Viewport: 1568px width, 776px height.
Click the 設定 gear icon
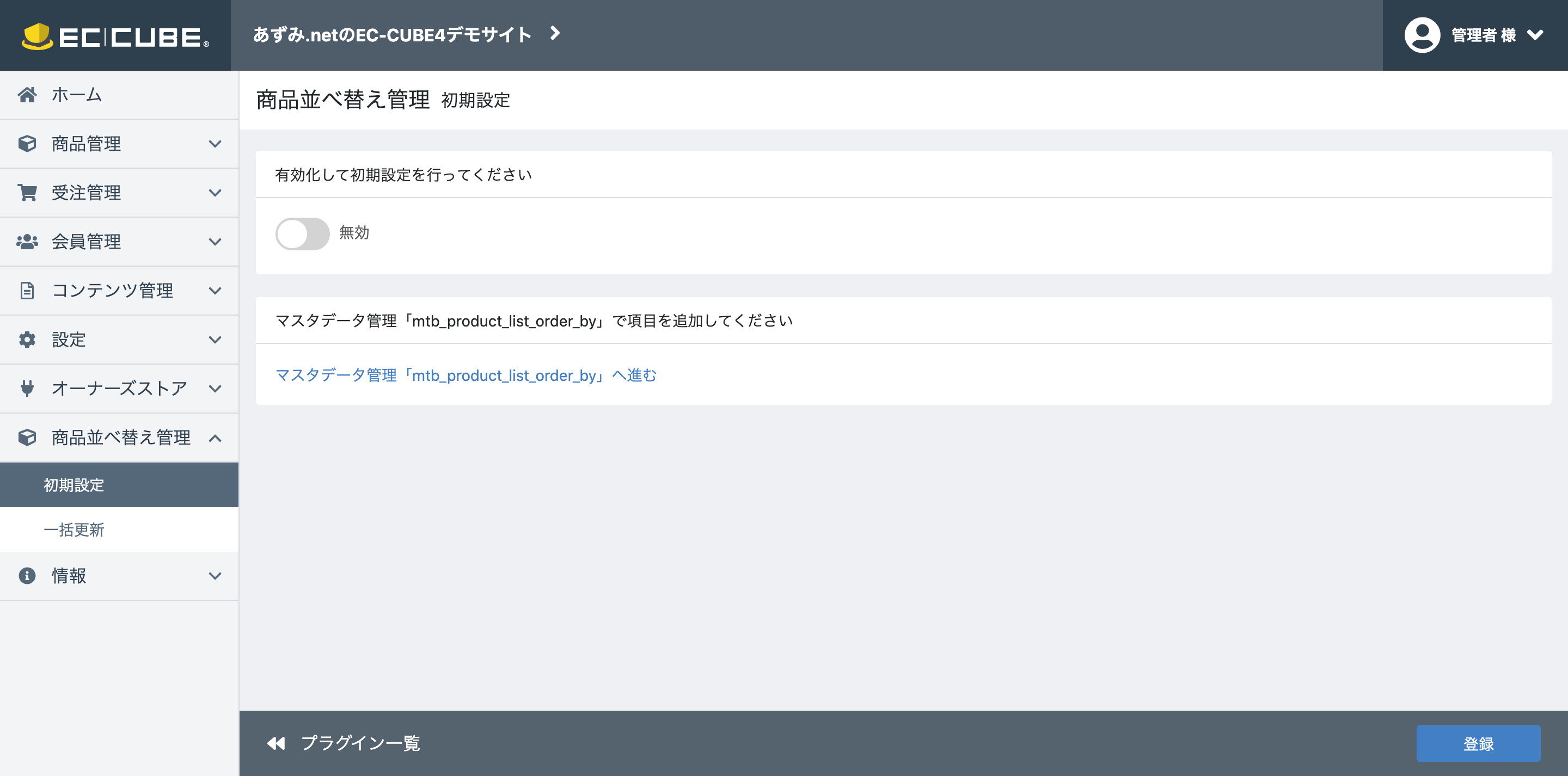pos(27,340)
